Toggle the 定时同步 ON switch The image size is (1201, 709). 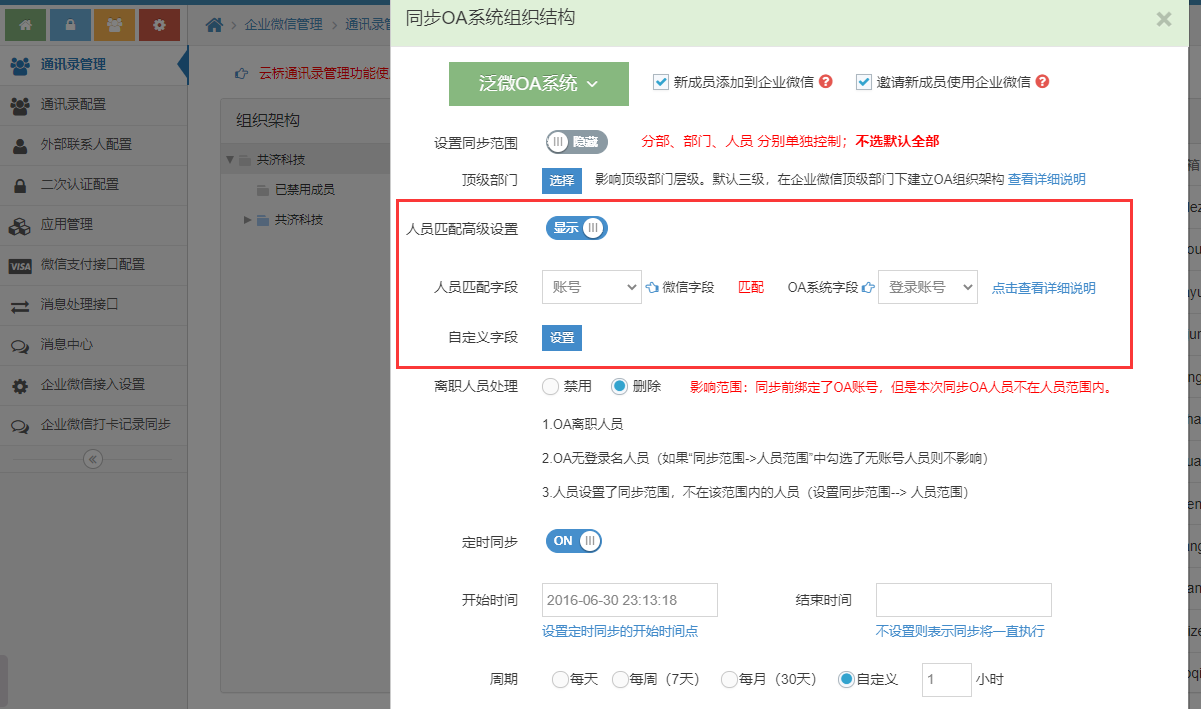574,541
